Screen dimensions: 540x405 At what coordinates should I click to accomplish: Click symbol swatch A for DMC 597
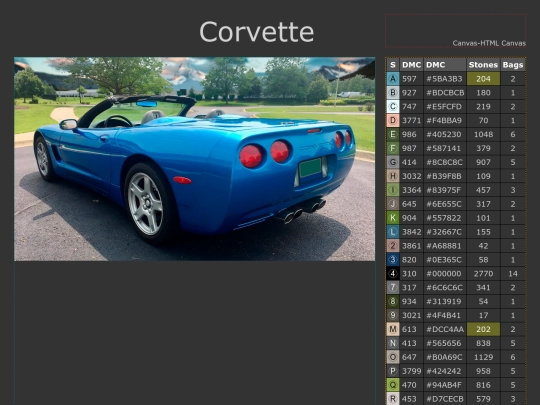pyautogui.click(x=393, y=79)
